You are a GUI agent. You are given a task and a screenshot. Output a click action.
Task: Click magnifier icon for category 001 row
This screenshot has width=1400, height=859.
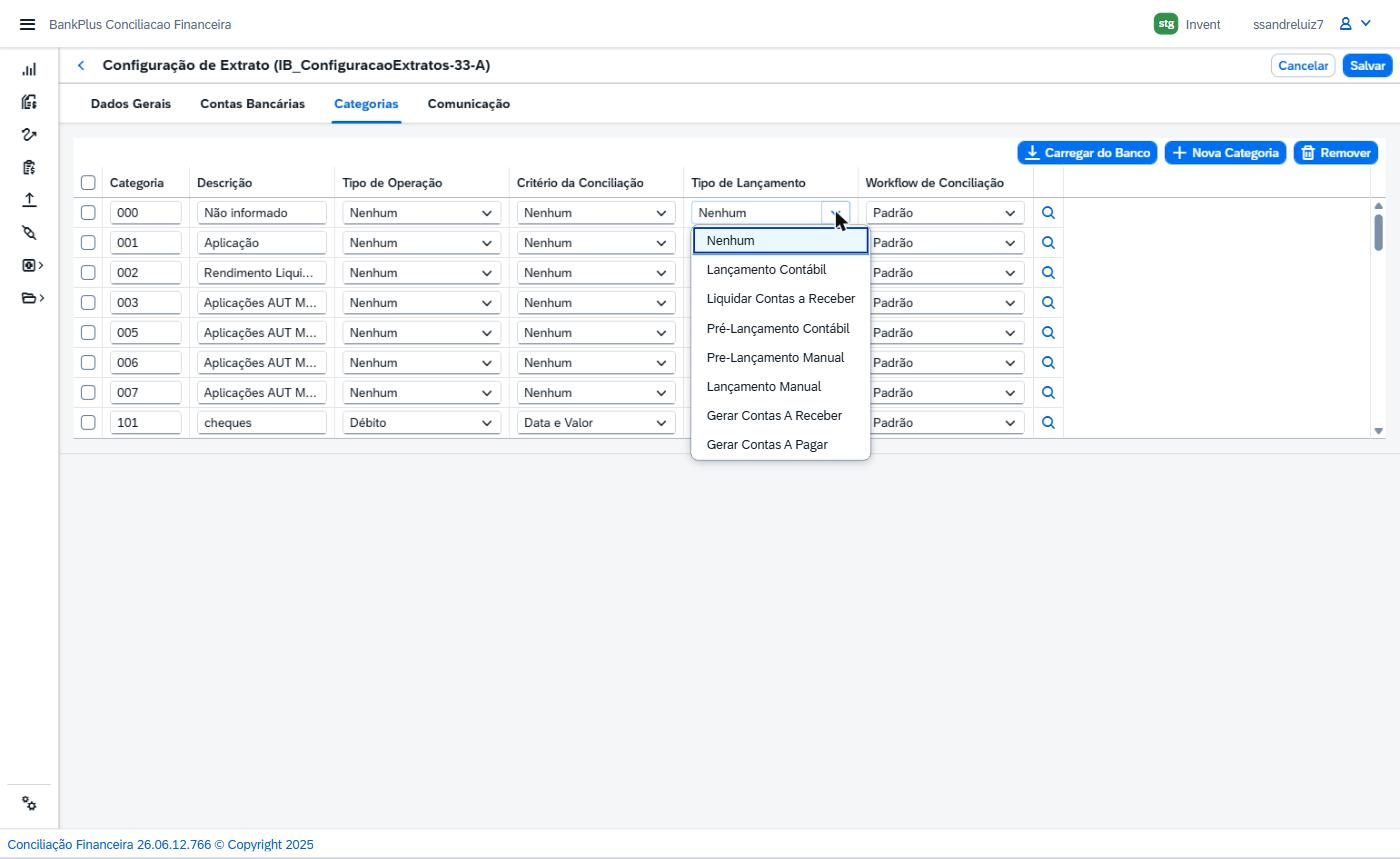pos(1048,242)
